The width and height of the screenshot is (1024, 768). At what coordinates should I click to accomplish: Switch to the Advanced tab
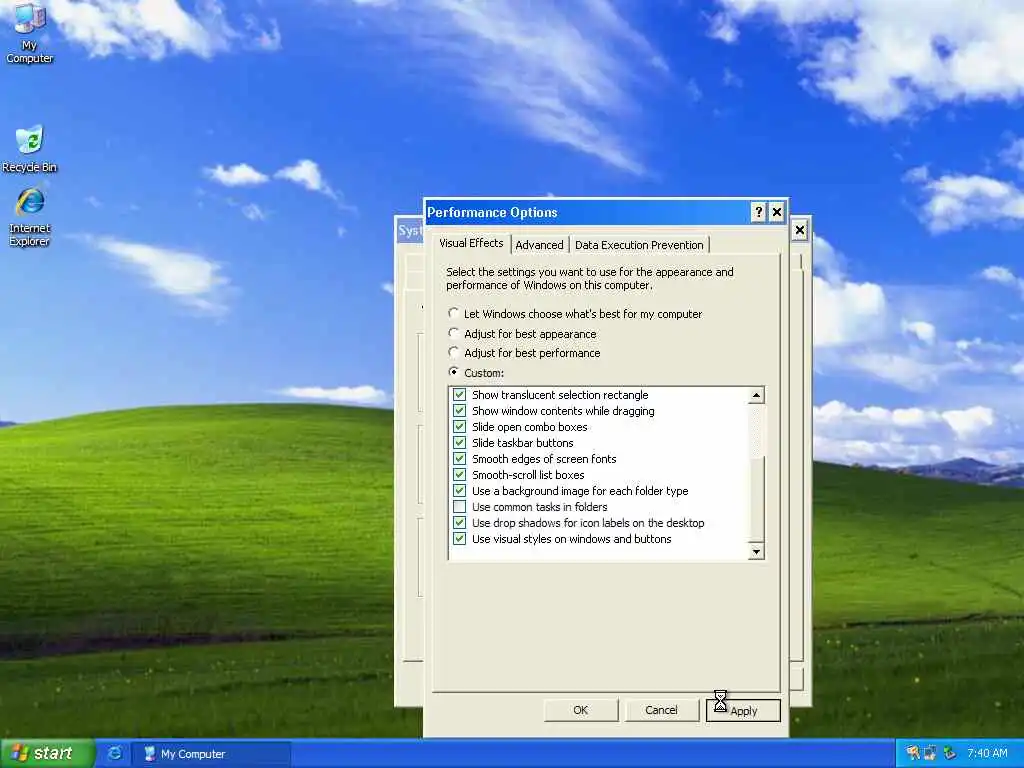(539, 245)
